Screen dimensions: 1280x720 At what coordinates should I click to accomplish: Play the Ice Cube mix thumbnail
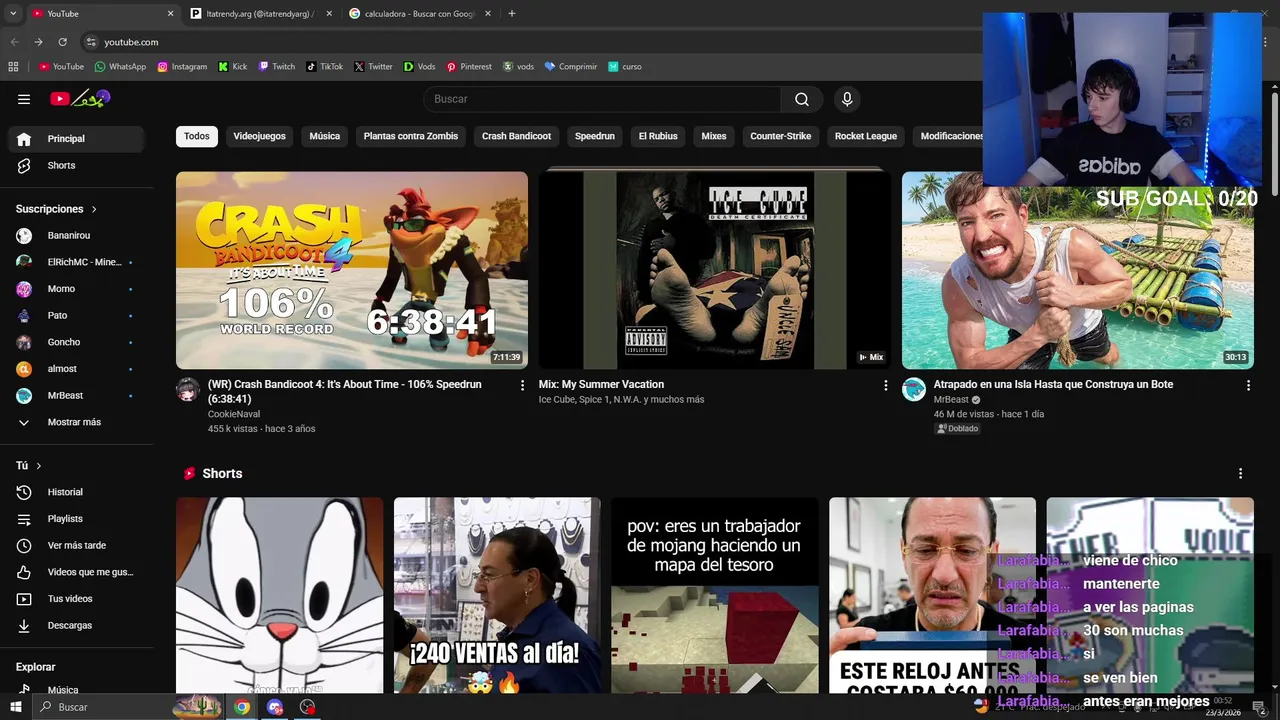tap(715, 270)
